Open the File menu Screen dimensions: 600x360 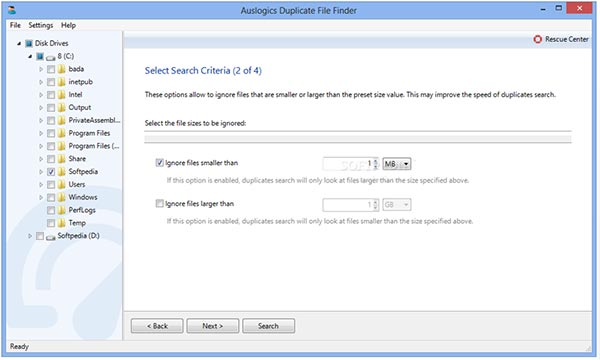[x=15, y=25]
